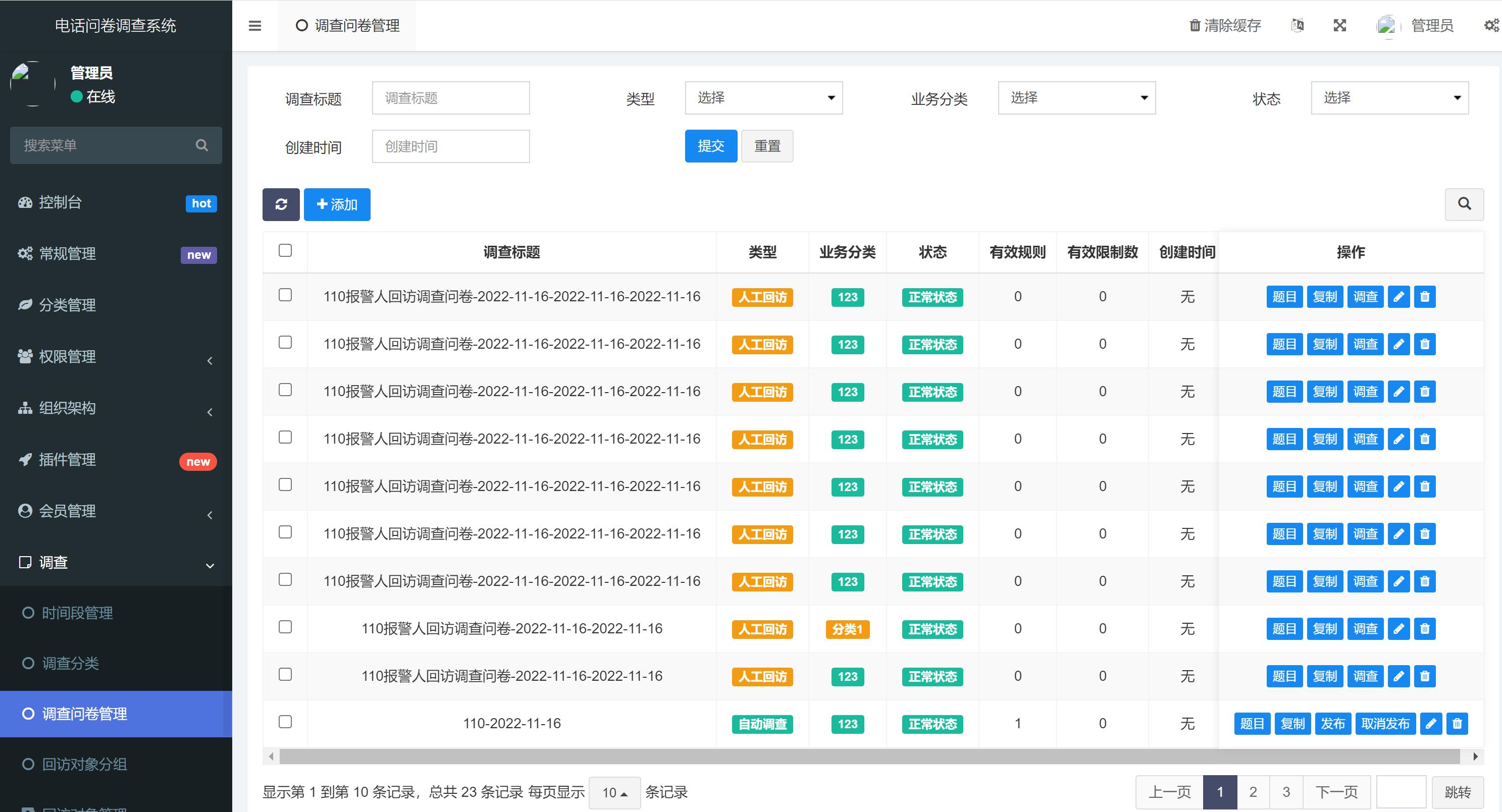Open the 类型 filter dropdown
This screenshot has width=1502, height=812.
(x=764, y=98)
